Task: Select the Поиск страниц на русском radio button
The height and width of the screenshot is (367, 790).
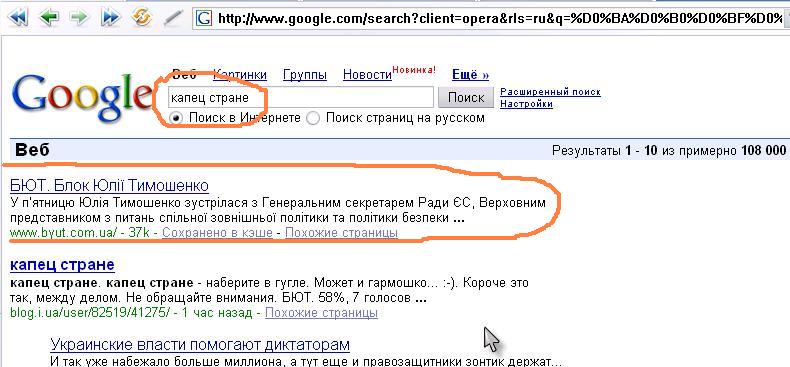Action: (313, 119)
